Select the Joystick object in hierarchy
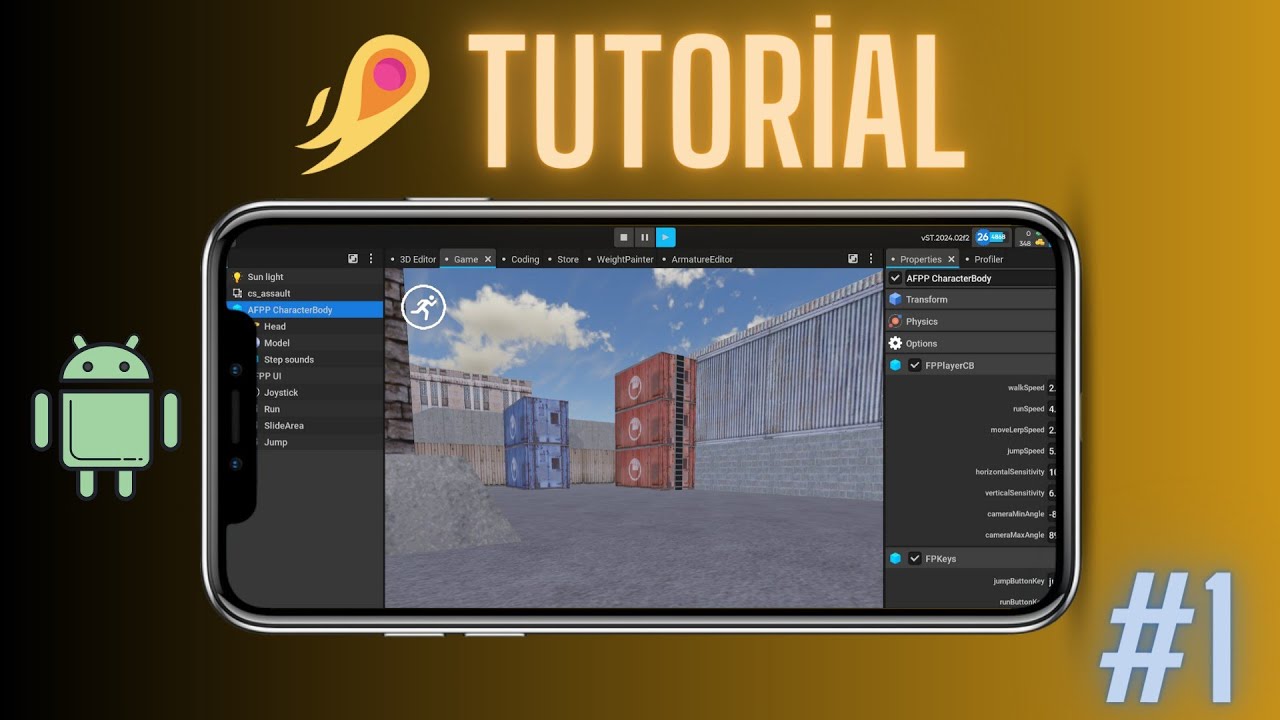This screenshot has width=1280, height=720. click(x=318, y=392)
